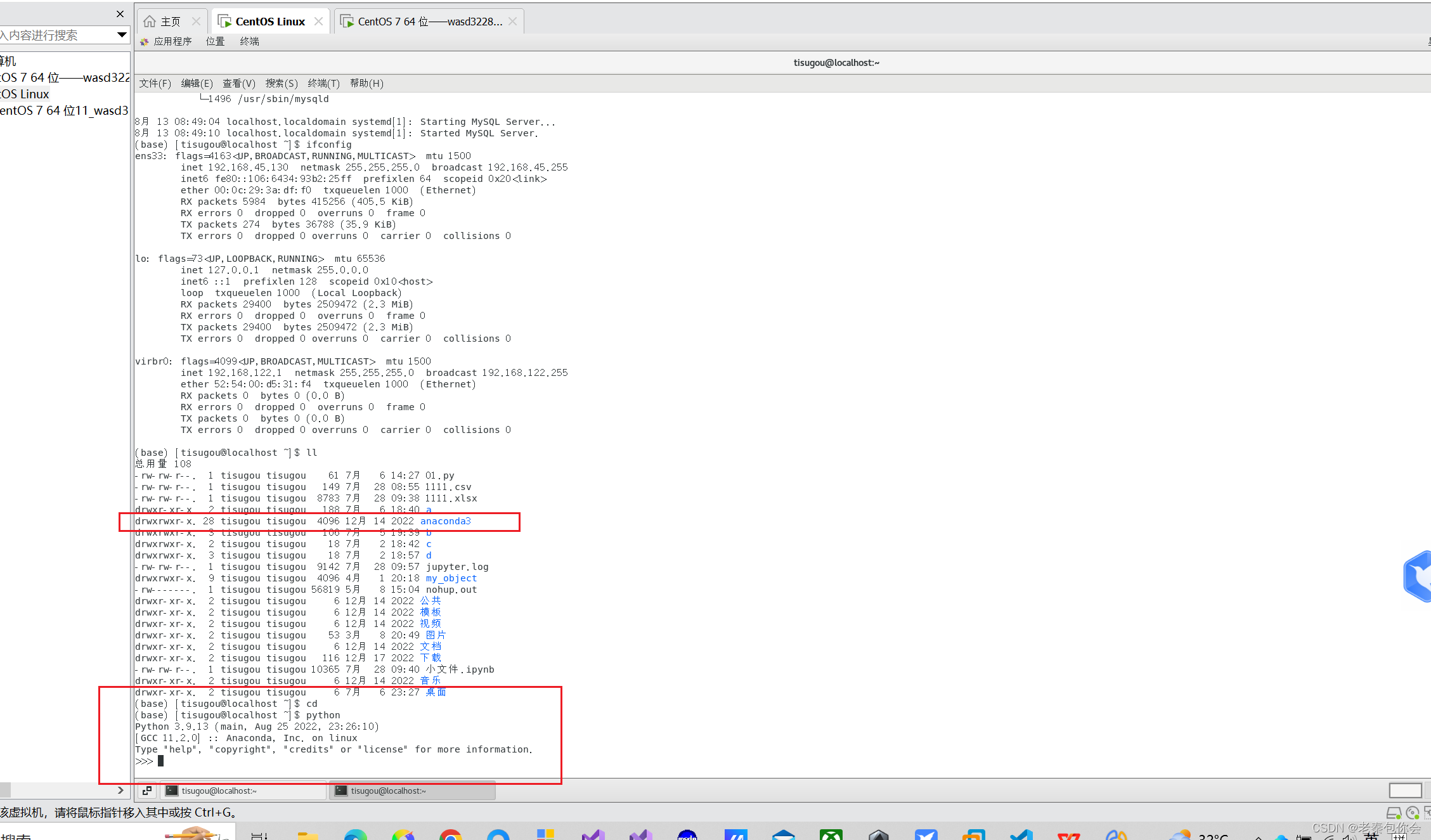This screenshot has width=1431, height=840.
Task: Click the 01.py file name
Action: [440, 475]
